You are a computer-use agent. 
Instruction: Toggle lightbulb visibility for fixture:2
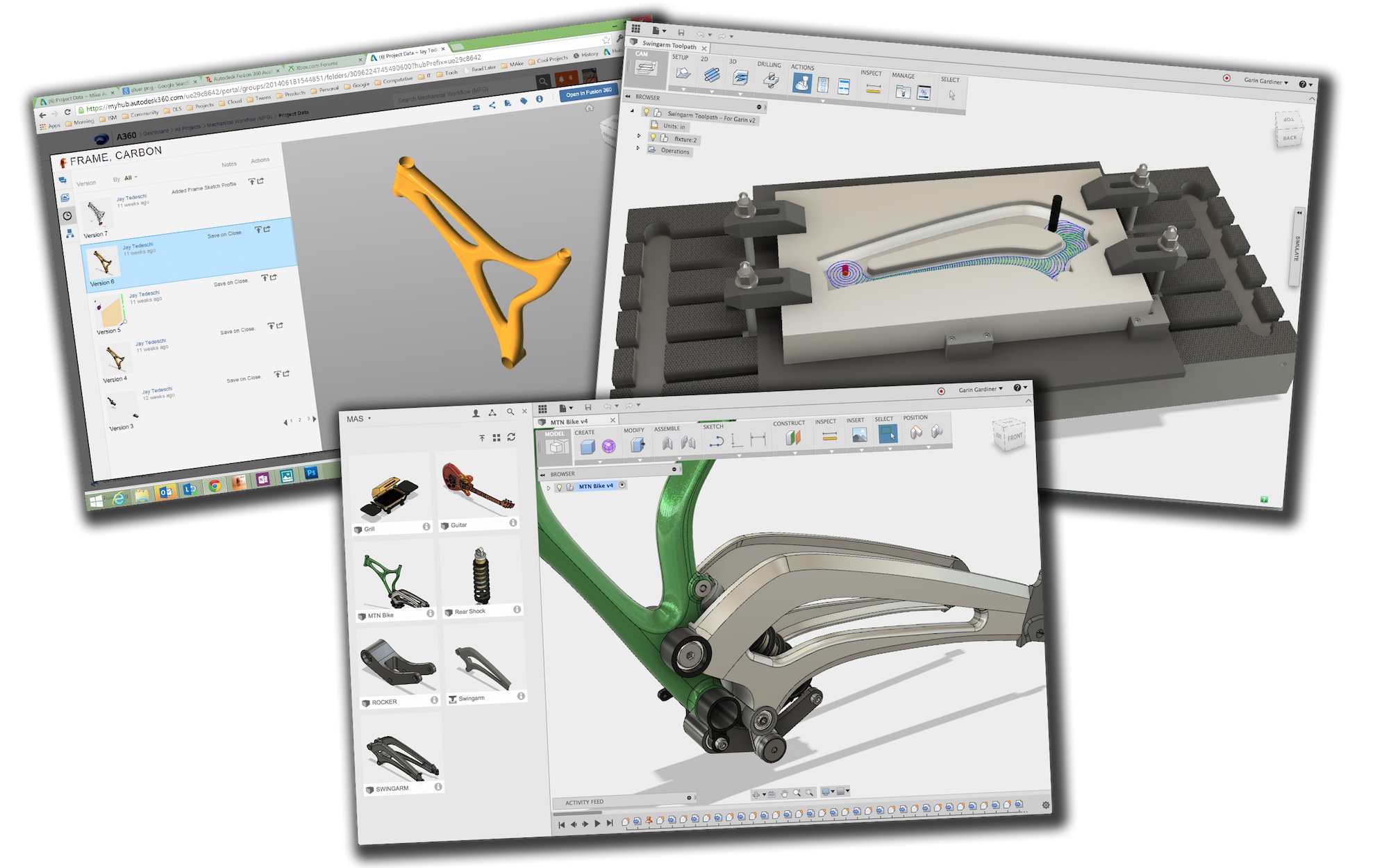coord(653,137)
